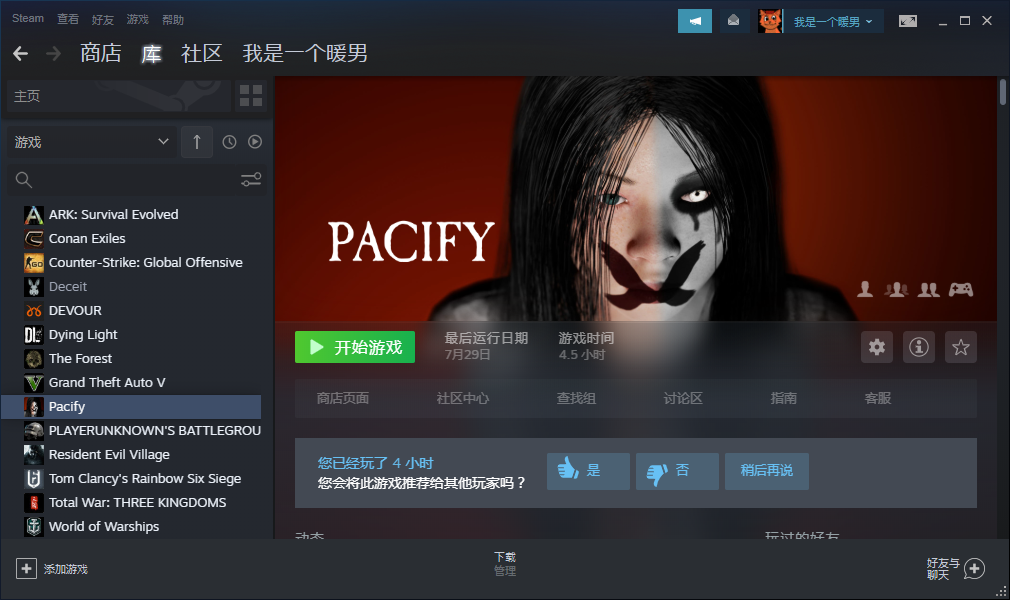
Task: Open the collections grid view icon
Action: 251,96
